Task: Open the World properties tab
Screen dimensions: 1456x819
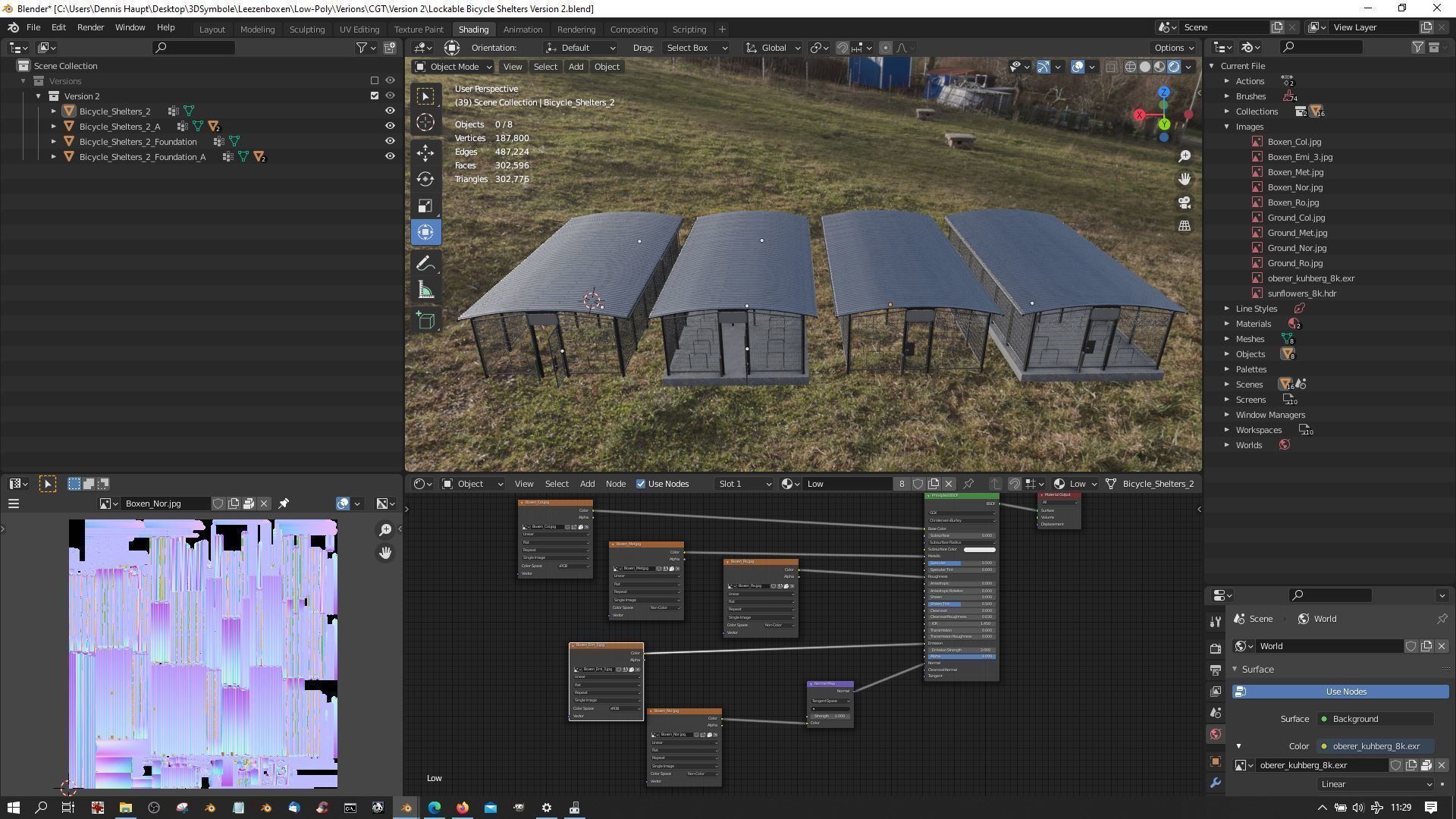Action: 1216,734
